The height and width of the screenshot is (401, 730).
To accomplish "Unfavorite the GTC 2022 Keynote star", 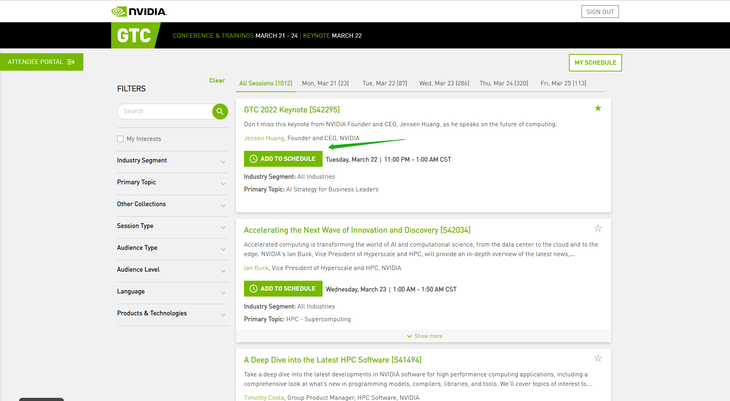I will tap(598, 108).
